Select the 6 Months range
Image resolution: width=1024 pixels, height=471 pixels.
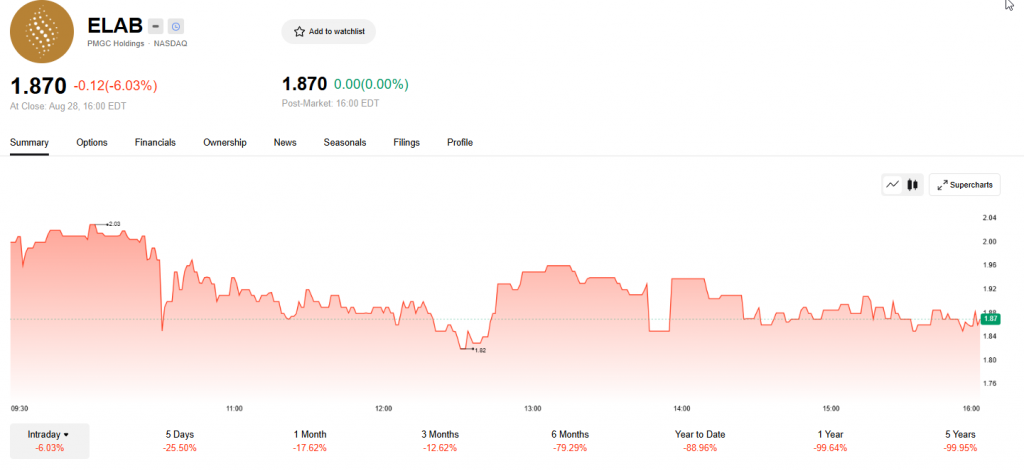coord(570,441)
